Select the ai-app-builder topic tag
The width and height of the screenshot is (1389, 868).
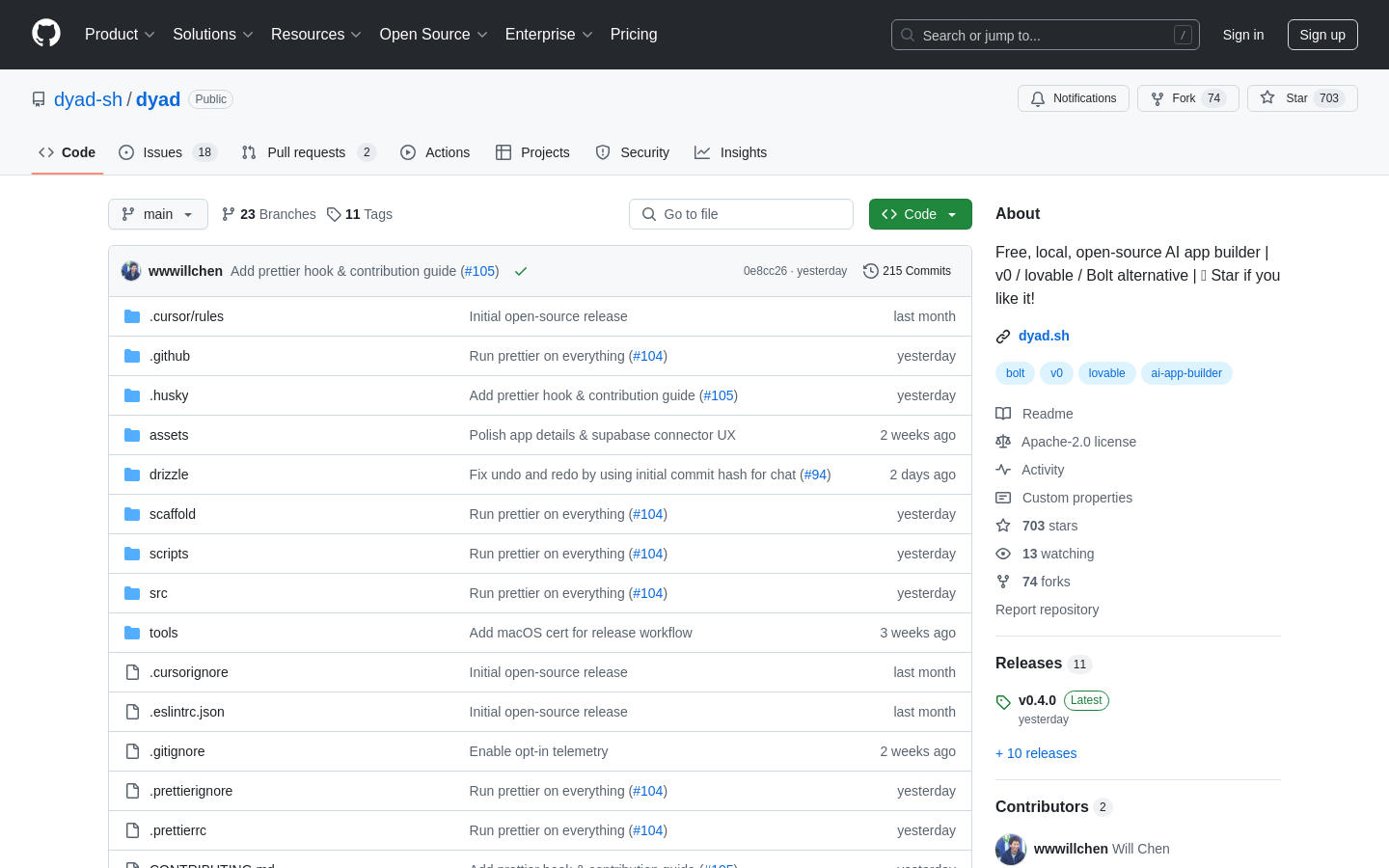[1186, 373]
